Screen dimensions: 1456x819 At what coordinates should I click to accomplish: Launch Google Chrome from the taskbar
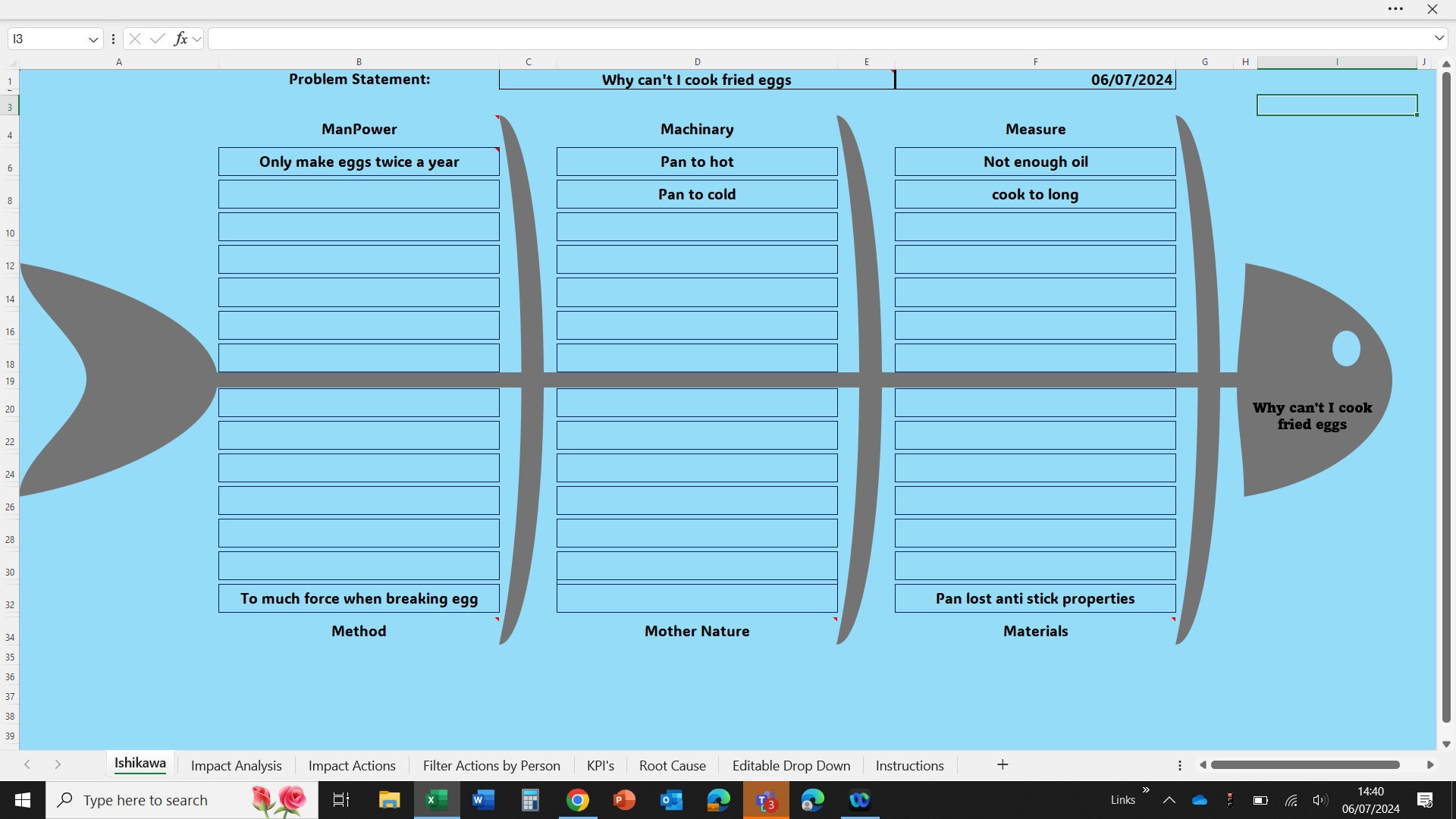(578, 799)
